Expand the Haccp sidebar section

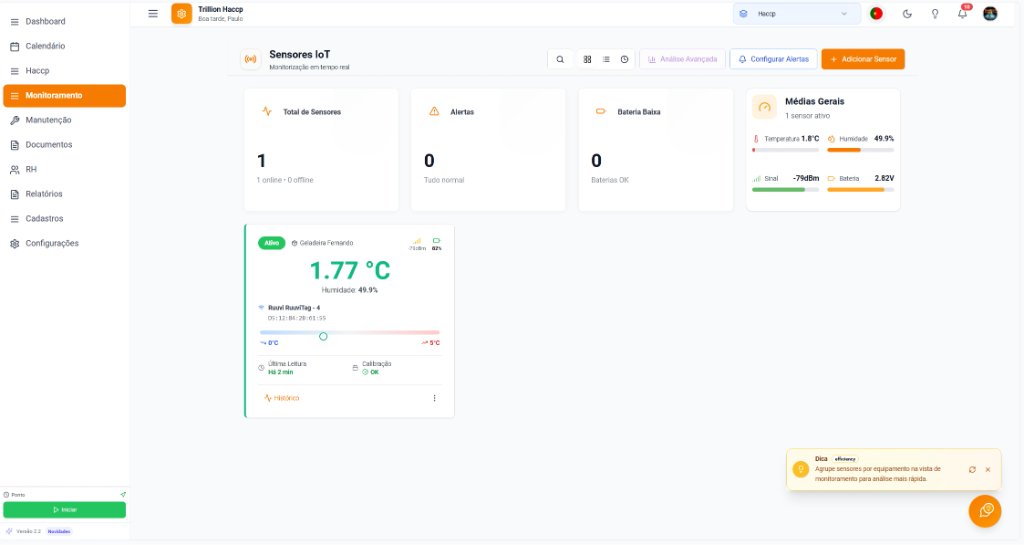(64, 70)
